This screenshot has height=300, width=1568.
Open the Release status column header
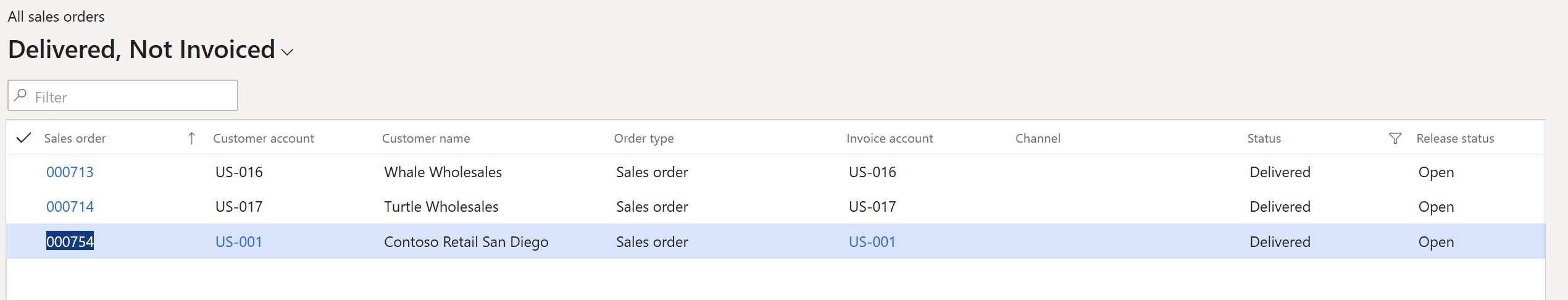[x=1455, y=138]
